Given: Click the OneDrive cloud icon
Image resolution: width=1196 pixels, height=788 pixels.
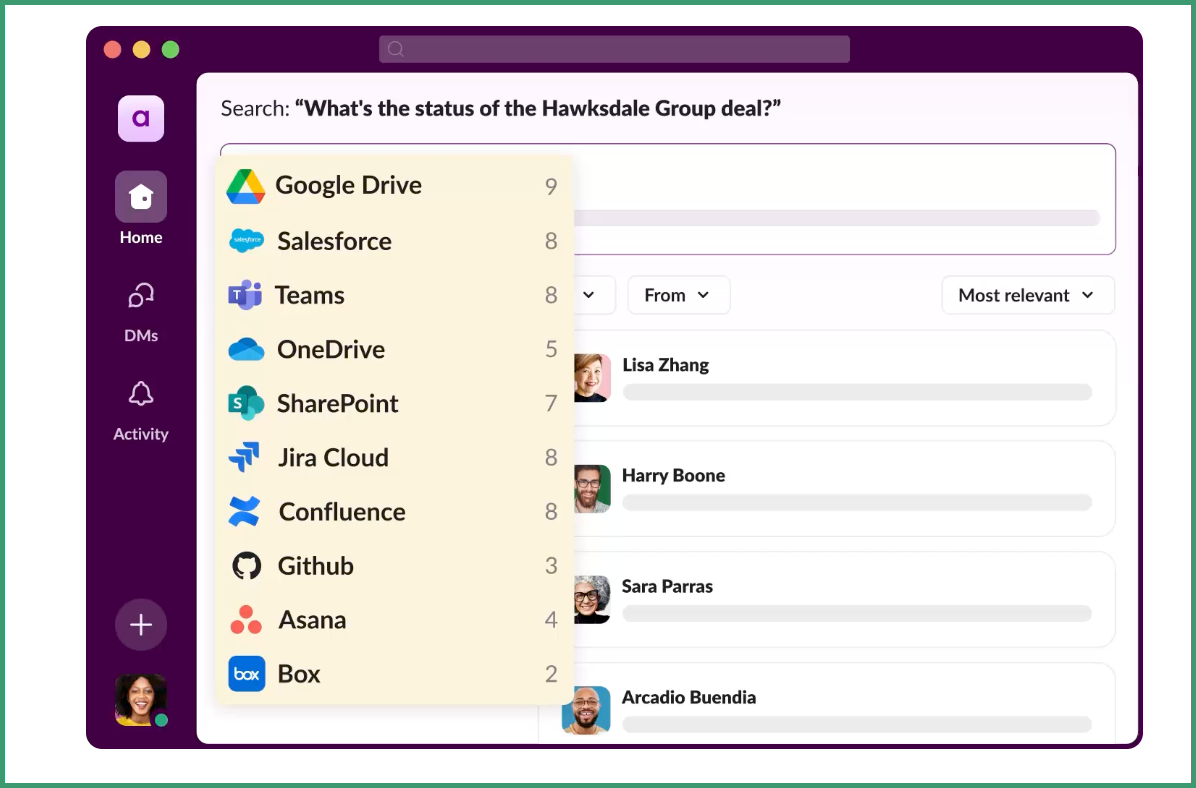Looking at the screenshot, I should [246, 349].
